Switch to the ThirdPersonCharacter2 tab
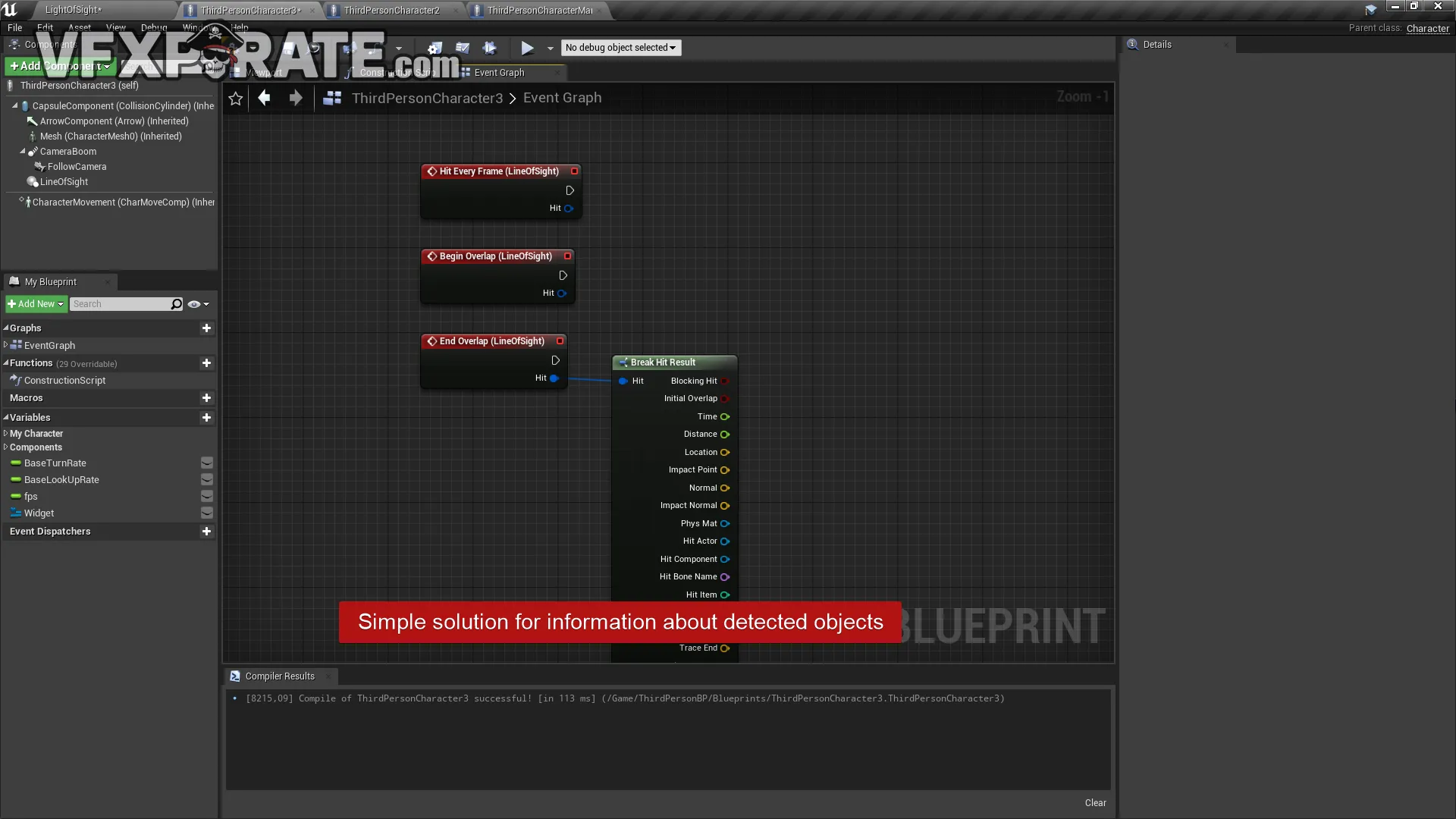The height and width of the screenshot is (819, 1456). [392, 11]
